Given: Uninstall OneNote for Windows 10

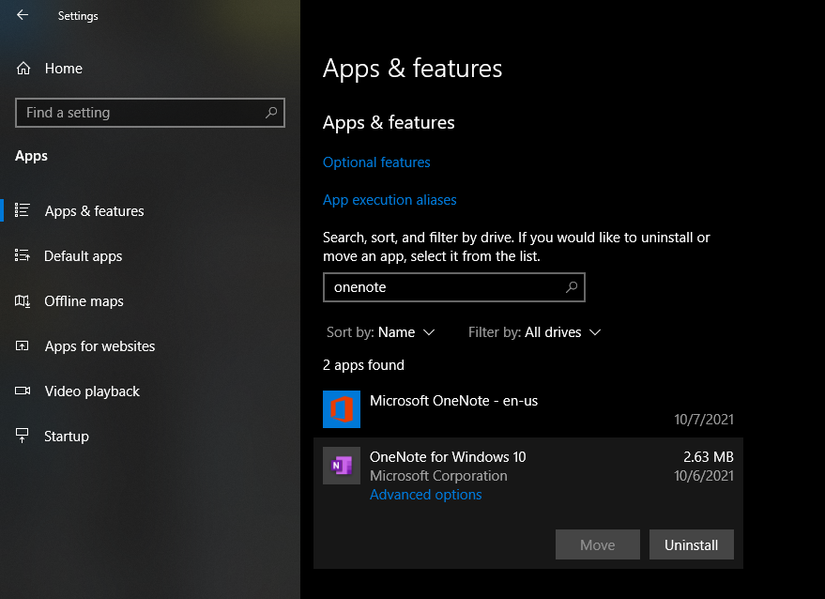Looking at the screenshot, I should pyautogui.click(x=691, y=544).
